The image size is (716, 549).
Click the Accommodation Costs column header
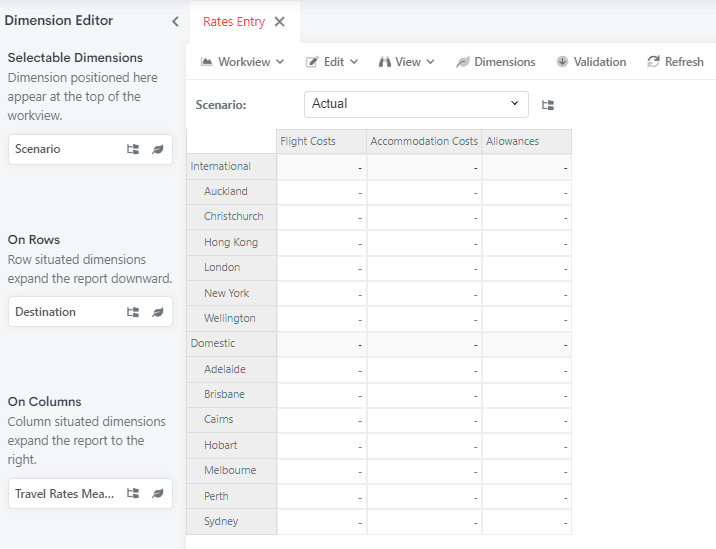(424, 141)
